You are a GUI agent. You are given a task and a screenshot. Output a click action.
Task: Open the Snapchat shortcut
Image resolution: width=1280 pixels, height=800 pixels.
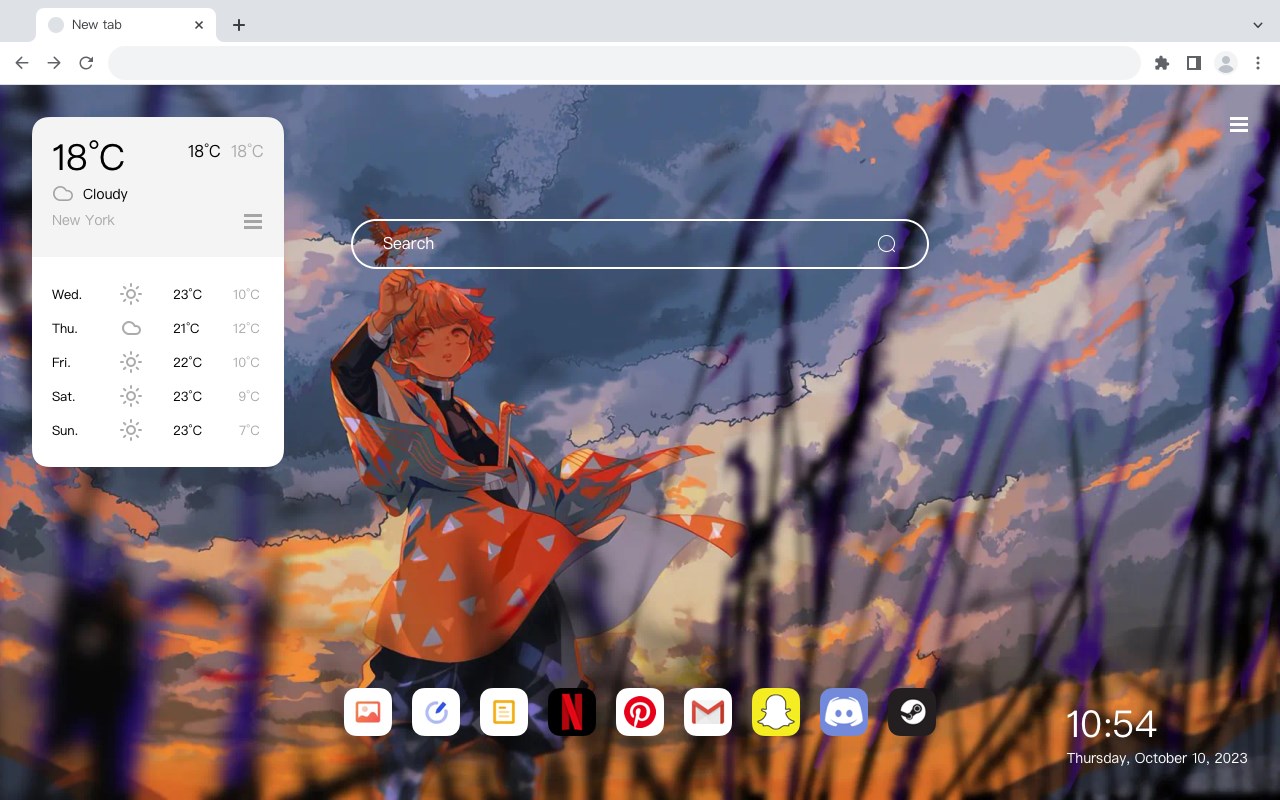tap(776, 712)
